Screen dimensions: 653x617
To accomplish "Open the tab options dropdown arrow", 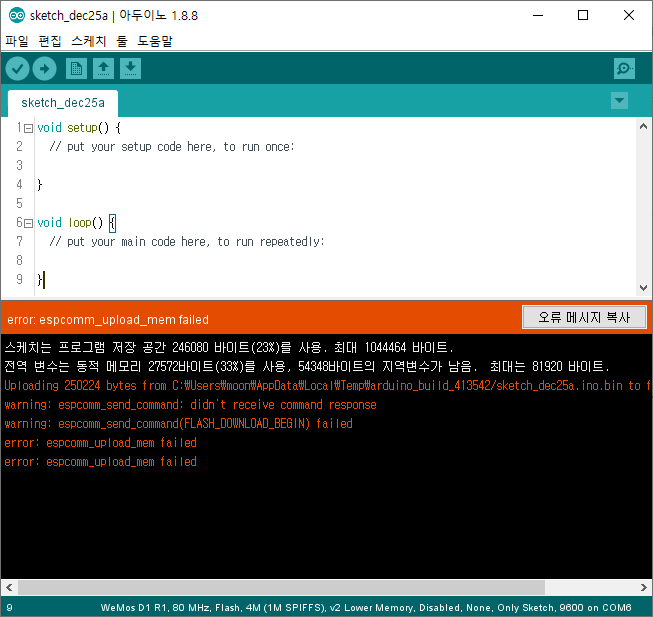I will click(619, 101).
